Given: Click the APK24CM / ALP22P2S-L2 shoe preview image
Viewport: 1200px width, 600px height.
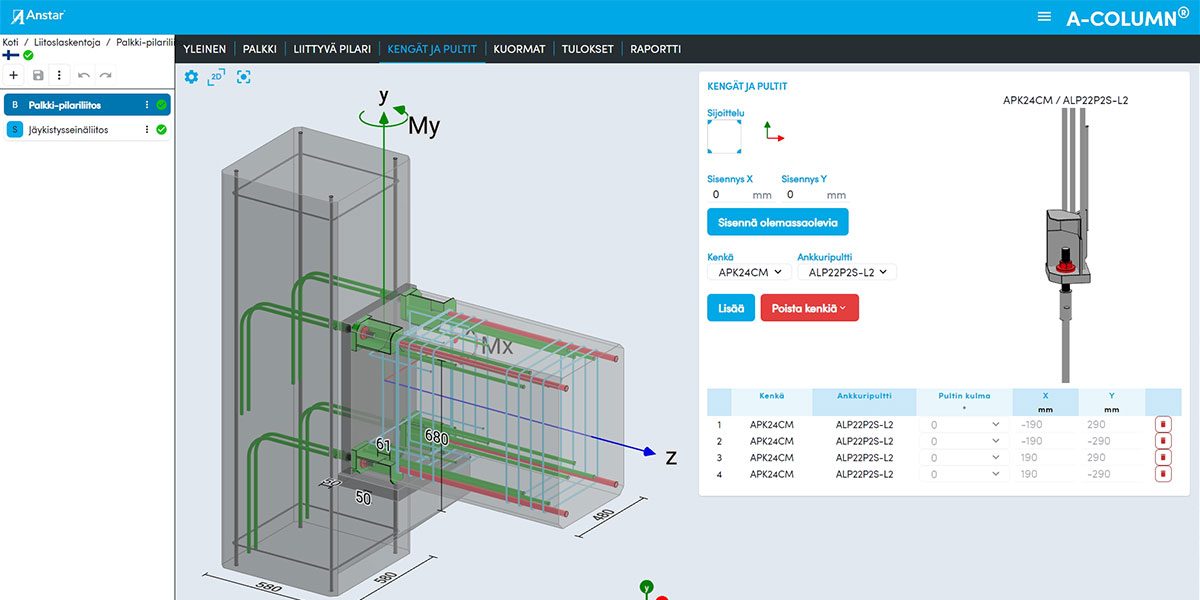Looking at the screenshot, I should pos(1068,245).
